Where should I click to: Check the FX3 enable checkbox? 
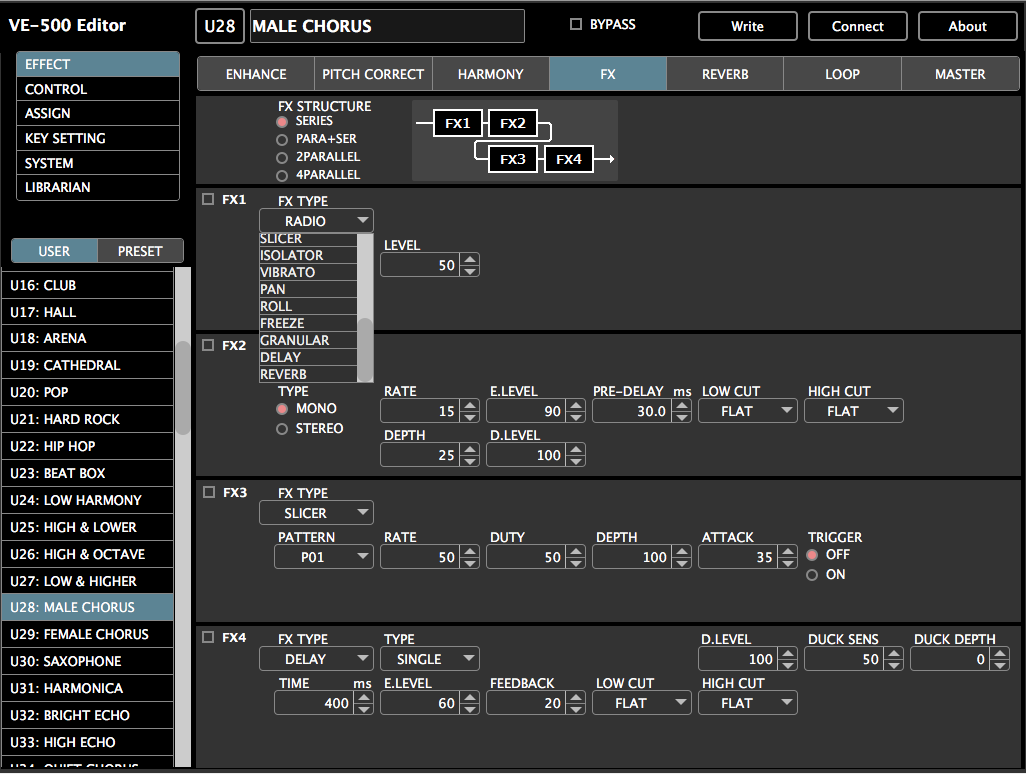point(209,492)
